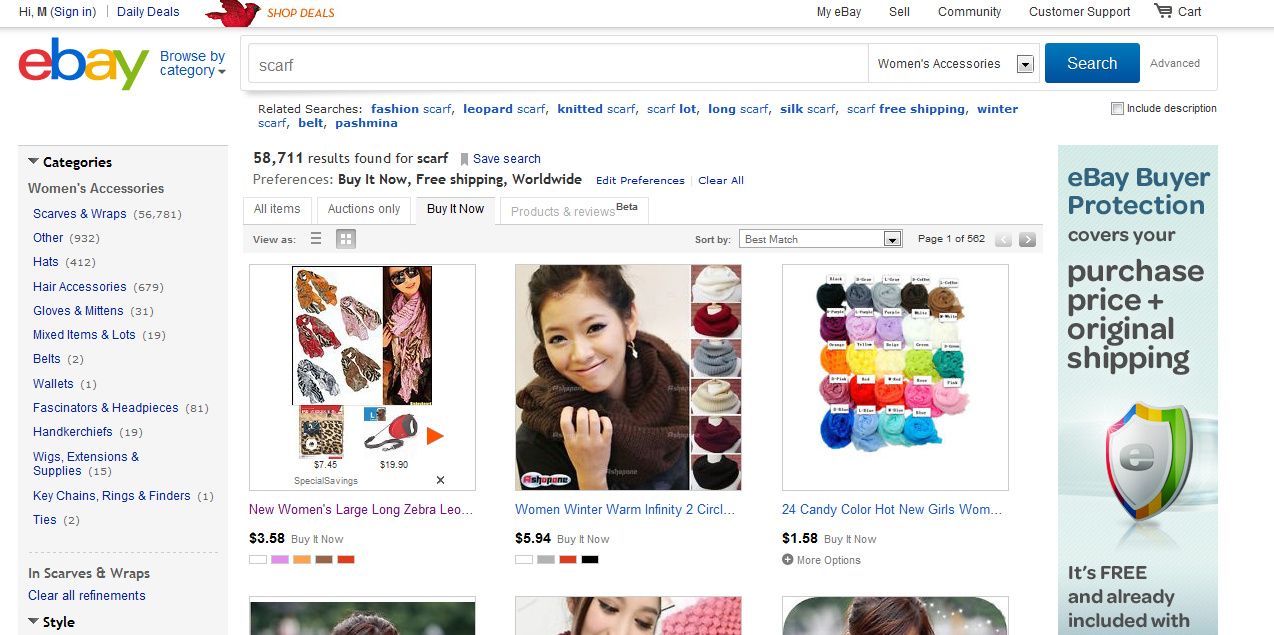Select the Buy It Now tab
Viewport: 1274px width, 635px height.
click(455, 209)
